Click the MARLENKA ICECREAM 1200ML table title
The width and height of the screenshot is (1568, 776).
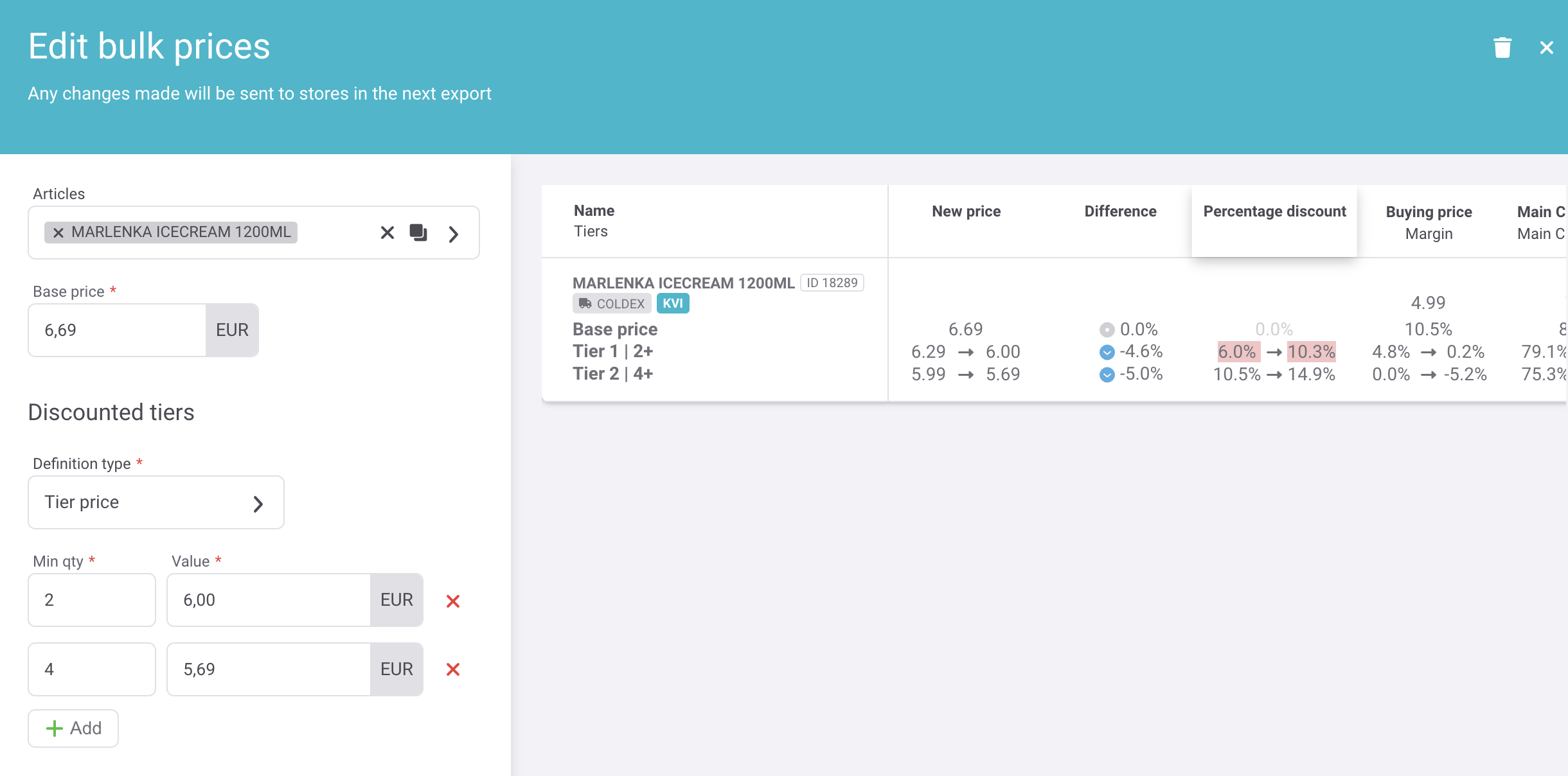point(684,283)
